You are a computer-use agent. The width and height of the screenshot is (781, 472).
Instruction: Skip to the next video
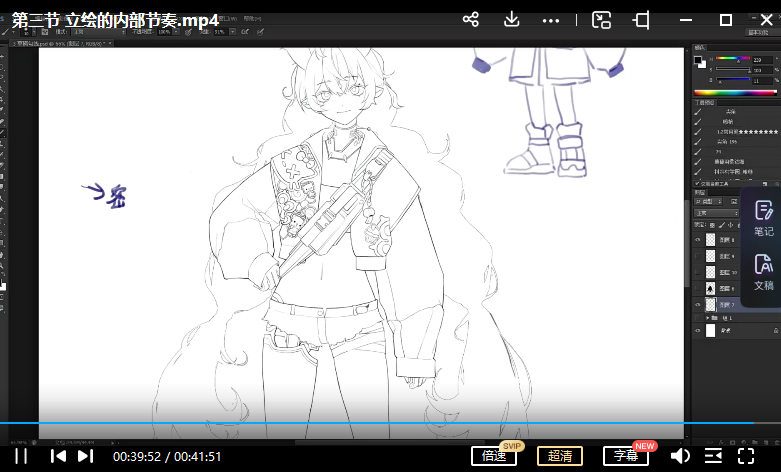click(x=86, y=456)
